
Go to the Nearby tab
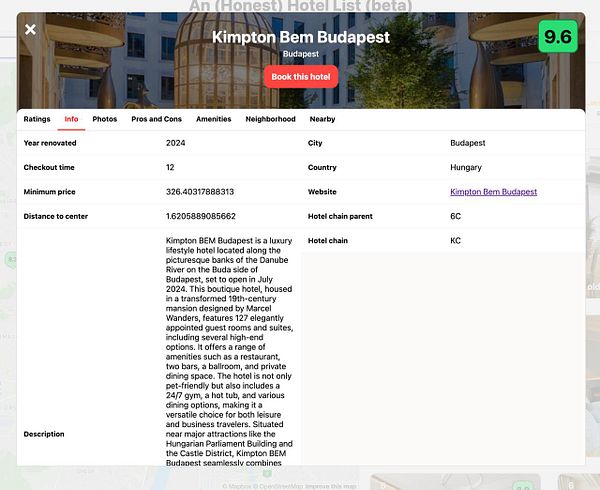pyautogui.click(x=322, y=119)
